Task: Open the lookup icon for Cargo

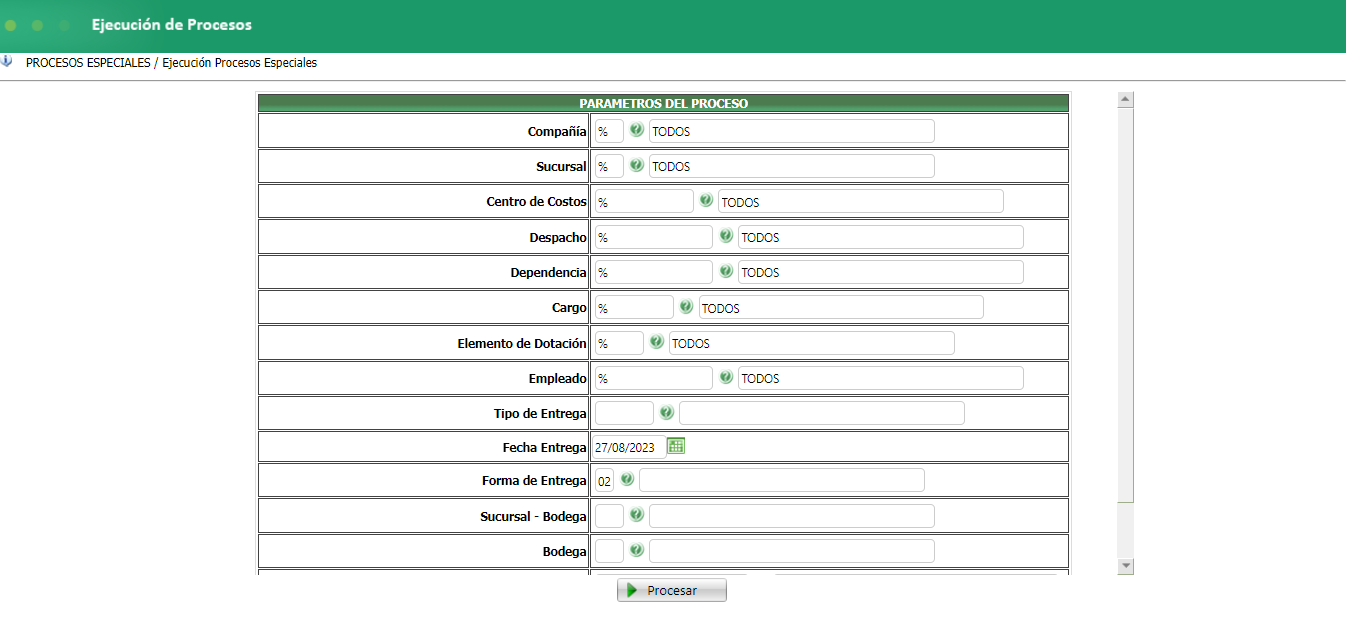Action: tap(686, 307)
